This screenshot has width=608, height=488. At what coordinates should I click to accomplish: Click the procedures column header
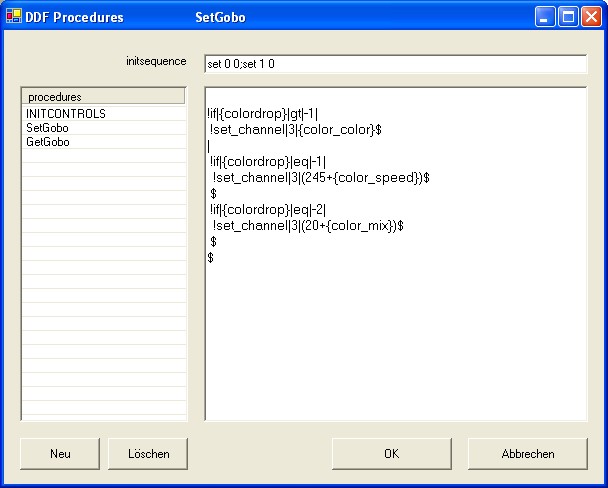click(x=103, y=97)
